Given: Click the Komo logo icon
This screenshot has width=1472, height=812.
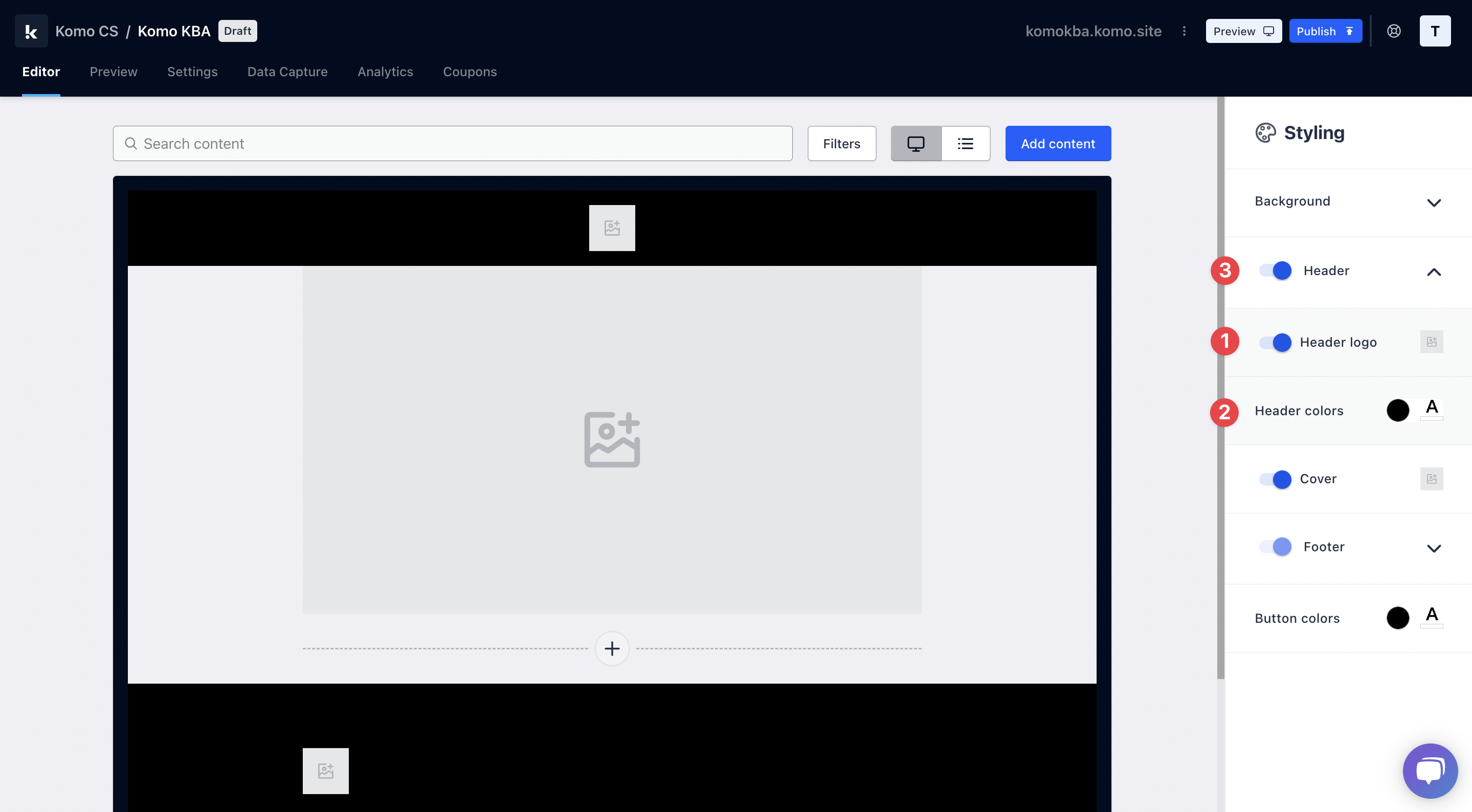Looking at the screenshot, I should click(31, 31).
